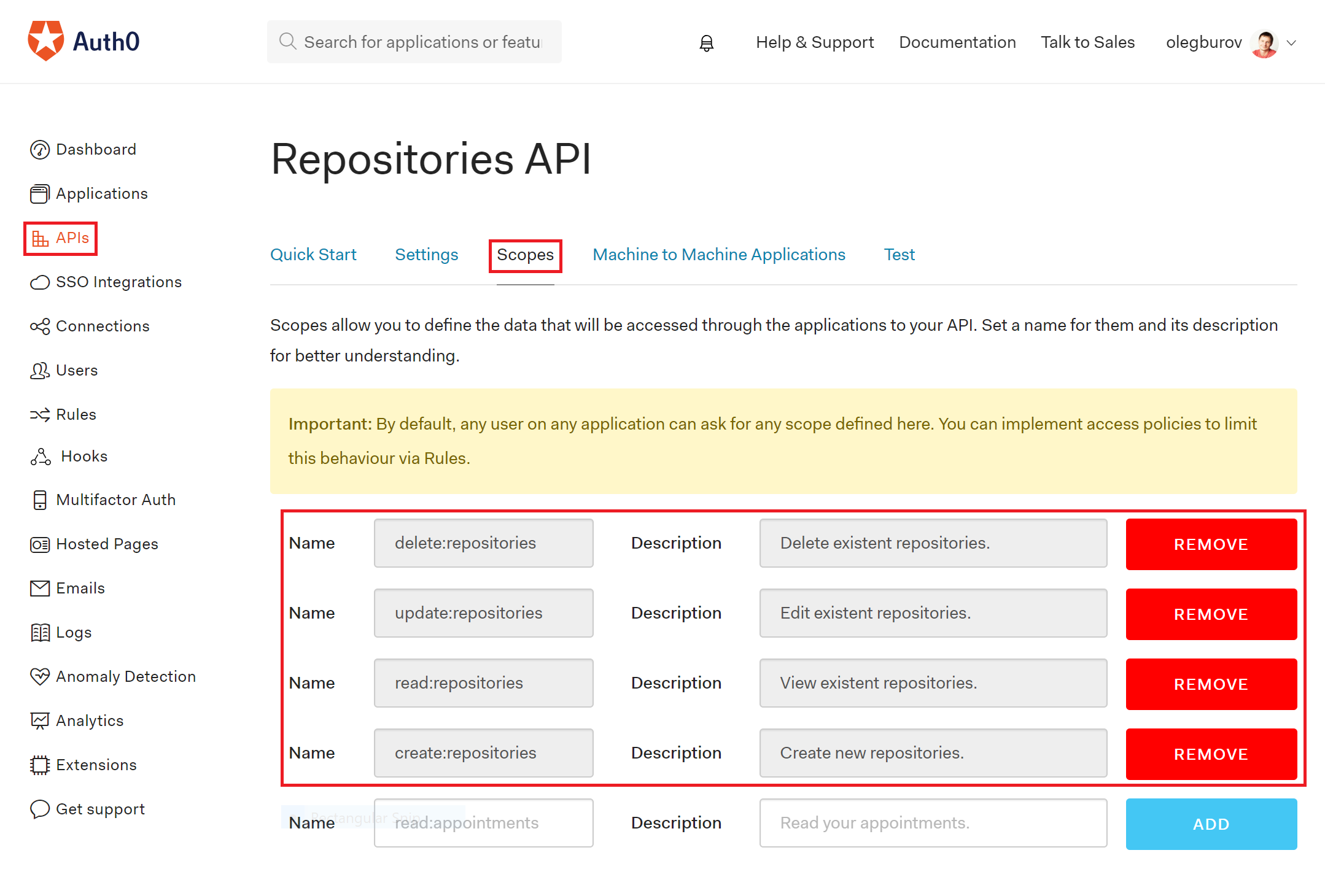Click the Multifactor Auth phone icon
The width and height of the screenshot is (1325, 896).
click(x=40, y=500)
